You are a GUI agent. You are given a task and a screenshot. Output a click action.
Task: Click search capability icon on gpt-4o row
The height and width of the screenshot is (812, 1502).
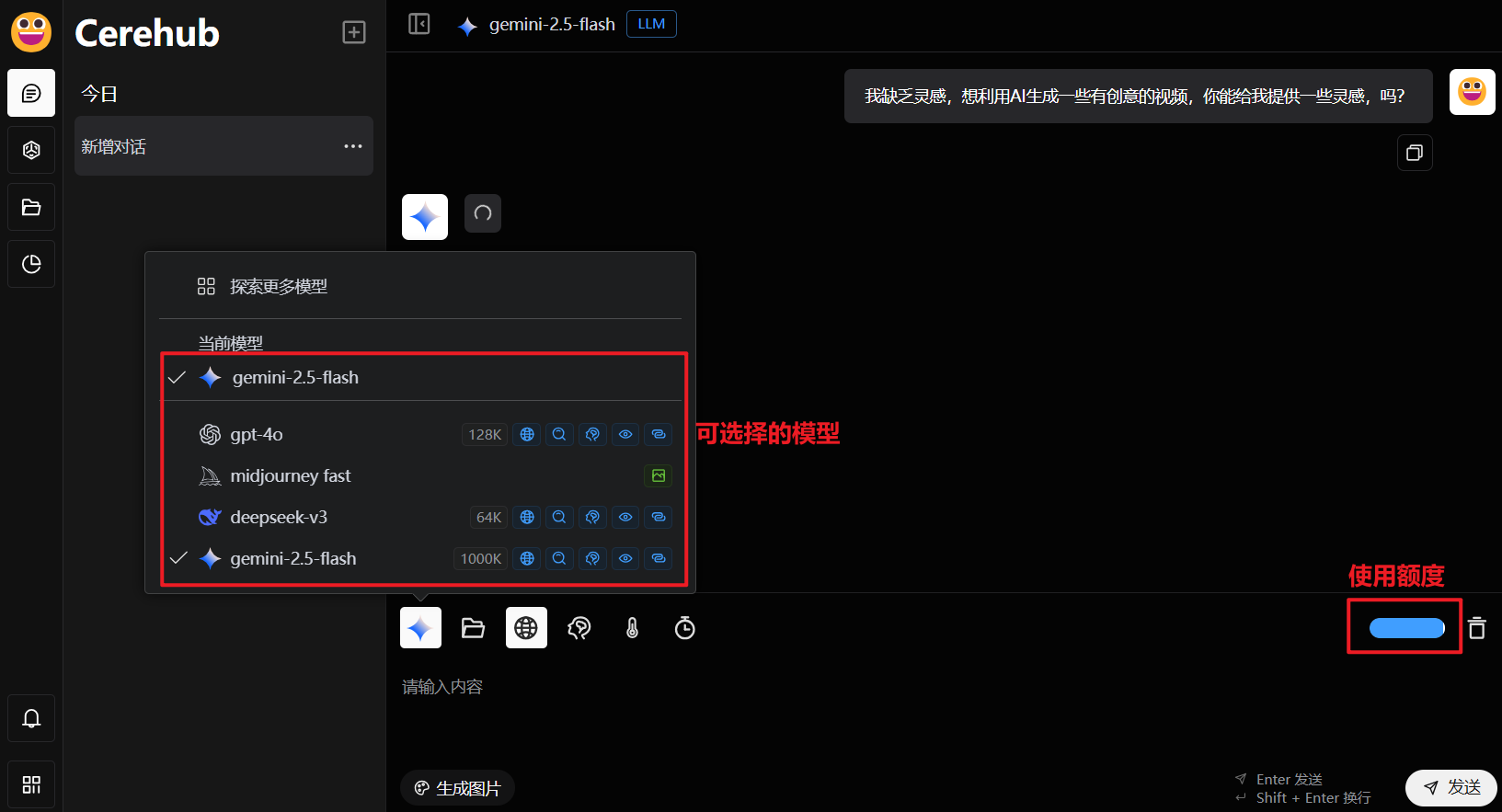tap(559, 434)
